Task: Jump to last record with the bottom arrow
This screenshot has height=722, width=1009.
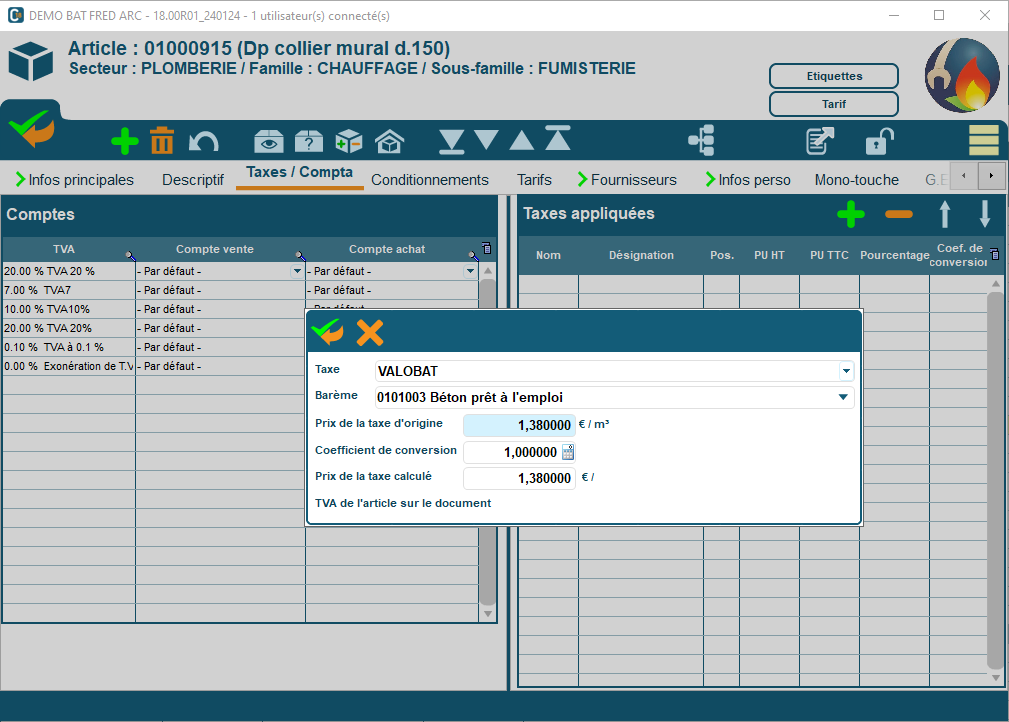Action: coord(451,141)
